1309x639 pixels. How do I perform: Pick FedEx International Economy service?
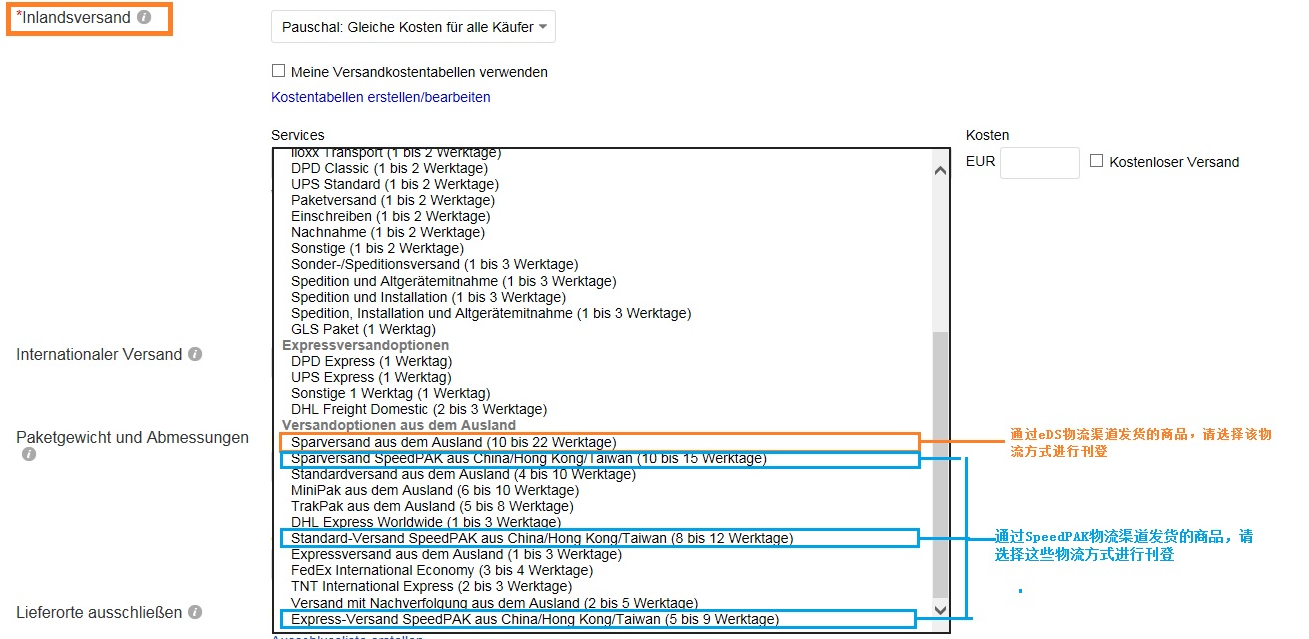pyautogui.click(x=441, y=570)
